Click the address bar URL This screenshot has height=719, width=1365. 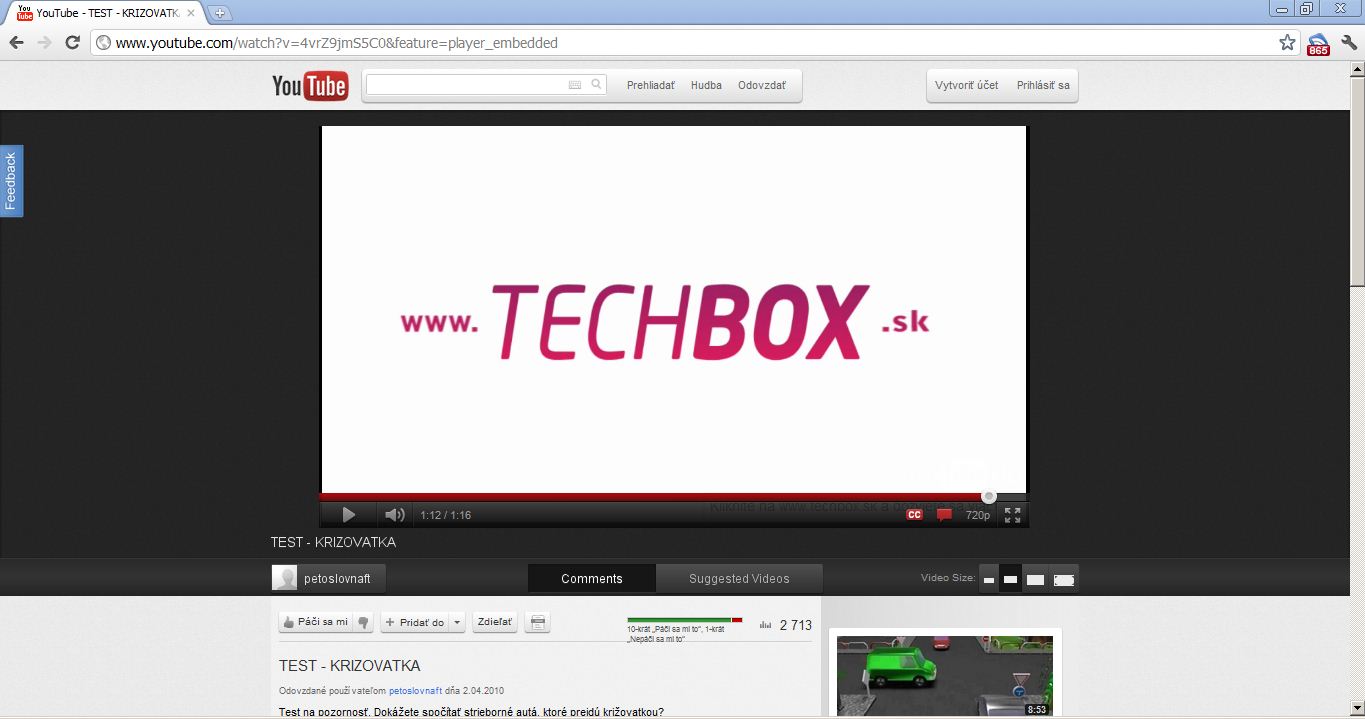click(x=336, y=43)
